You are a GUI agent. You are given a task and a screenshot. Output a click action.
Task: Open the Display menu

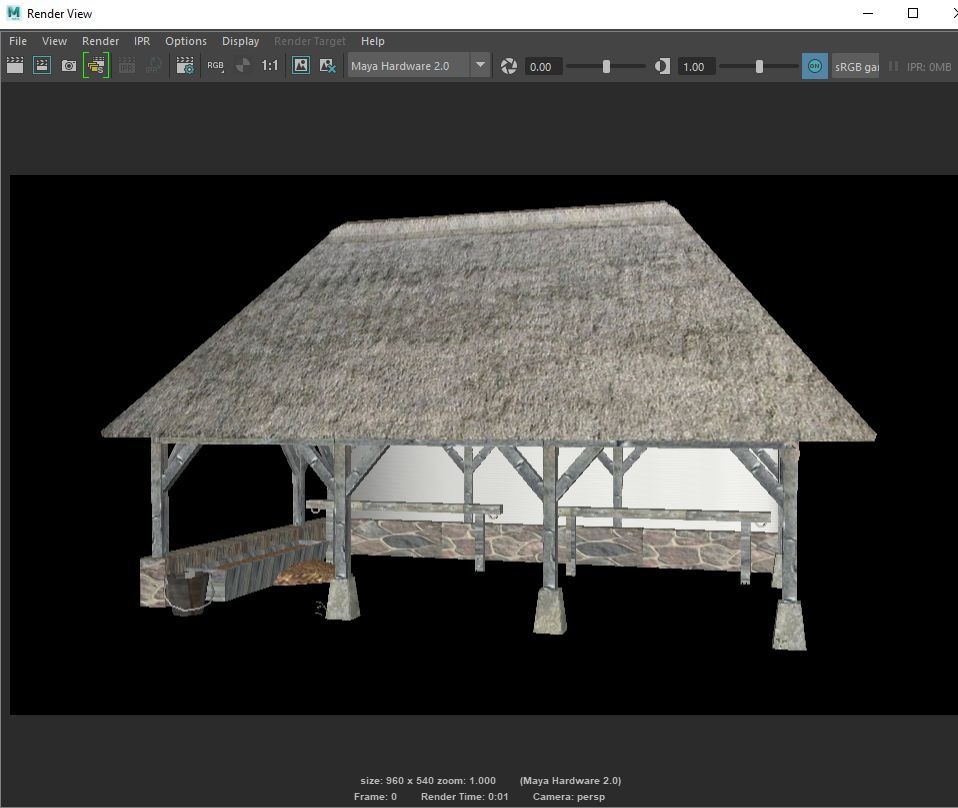tap(240, 41)
